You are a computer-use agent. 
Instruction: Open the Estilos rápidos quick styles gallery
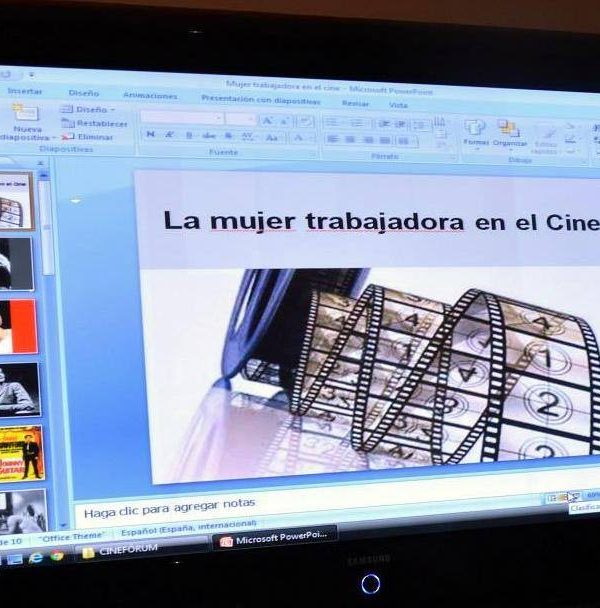pyautogui.click(x=545, y=141)
